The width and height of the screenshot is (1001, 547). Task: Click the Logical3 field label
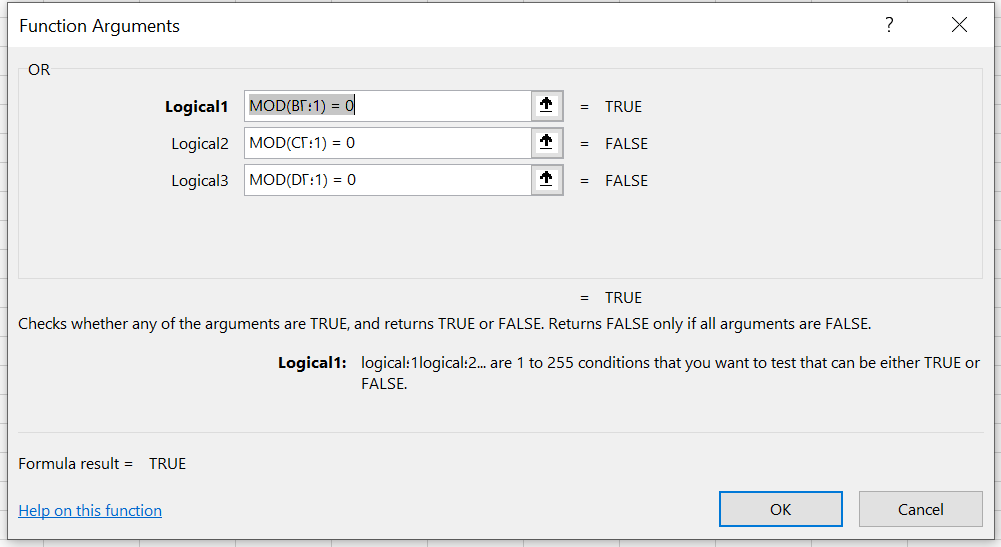200,181
